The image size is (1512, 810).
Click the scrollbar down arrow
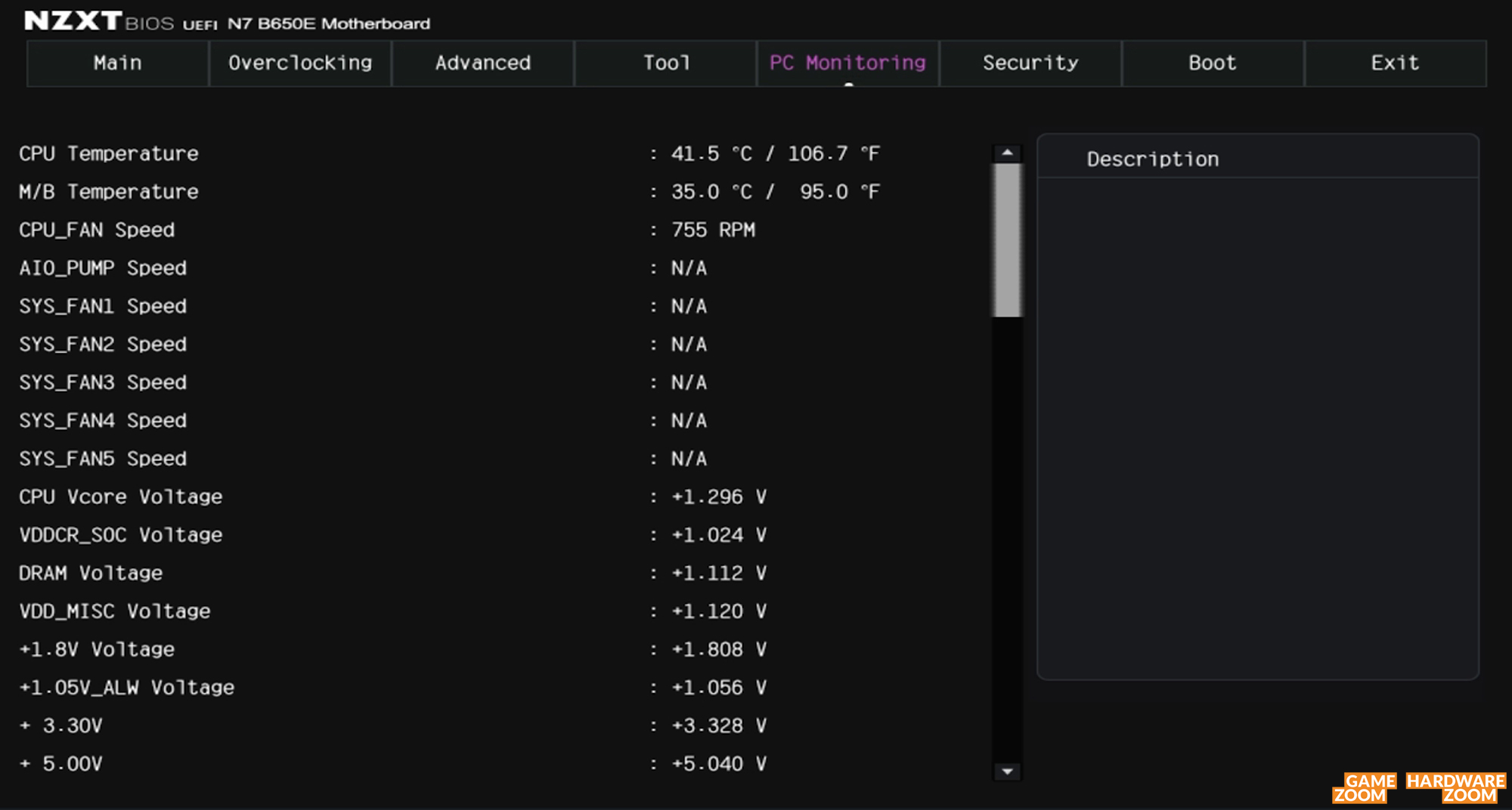[1007, 771]
